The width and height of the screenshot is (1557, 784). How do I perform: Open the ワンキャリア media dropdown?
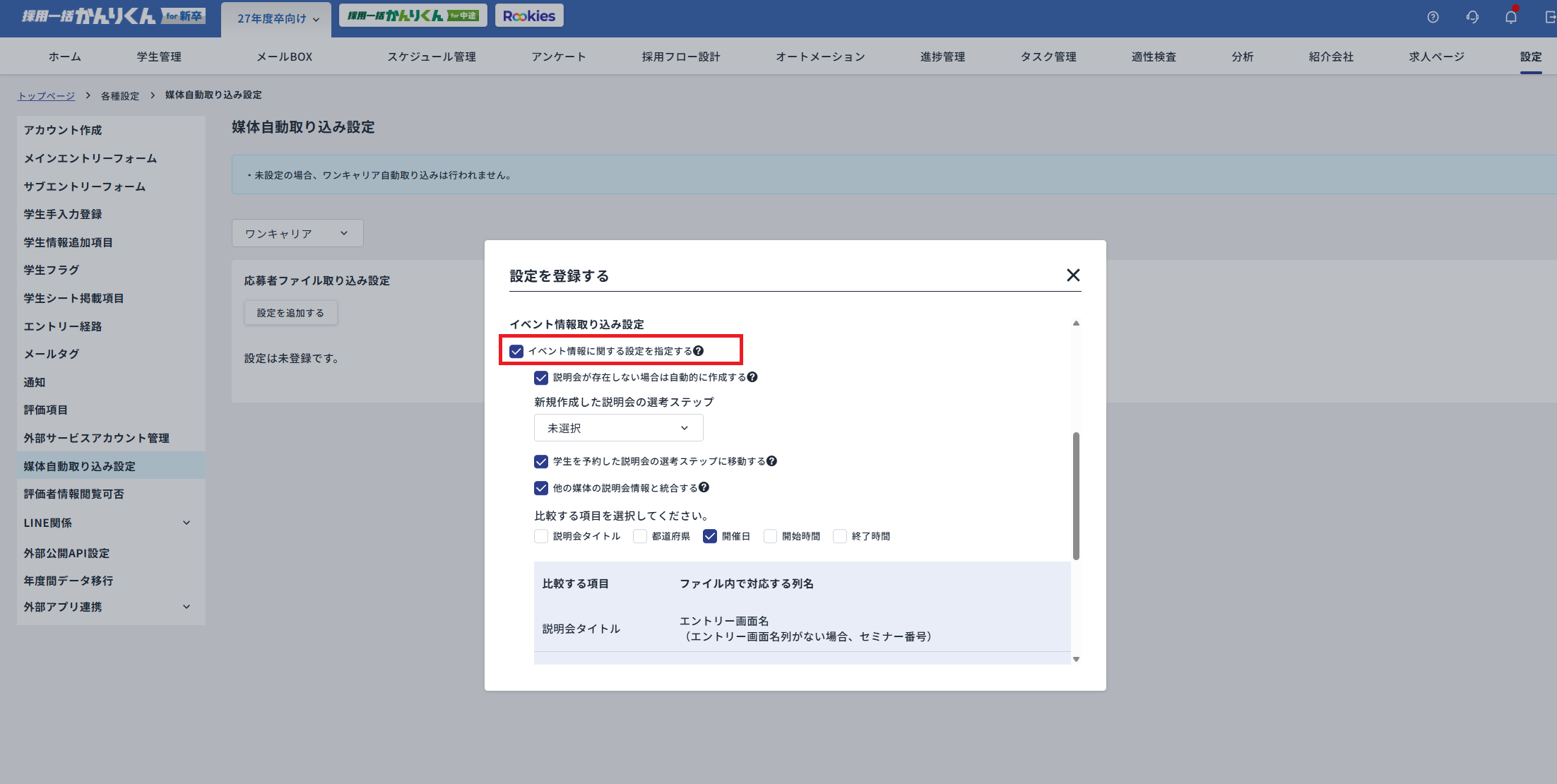(297, 233)
